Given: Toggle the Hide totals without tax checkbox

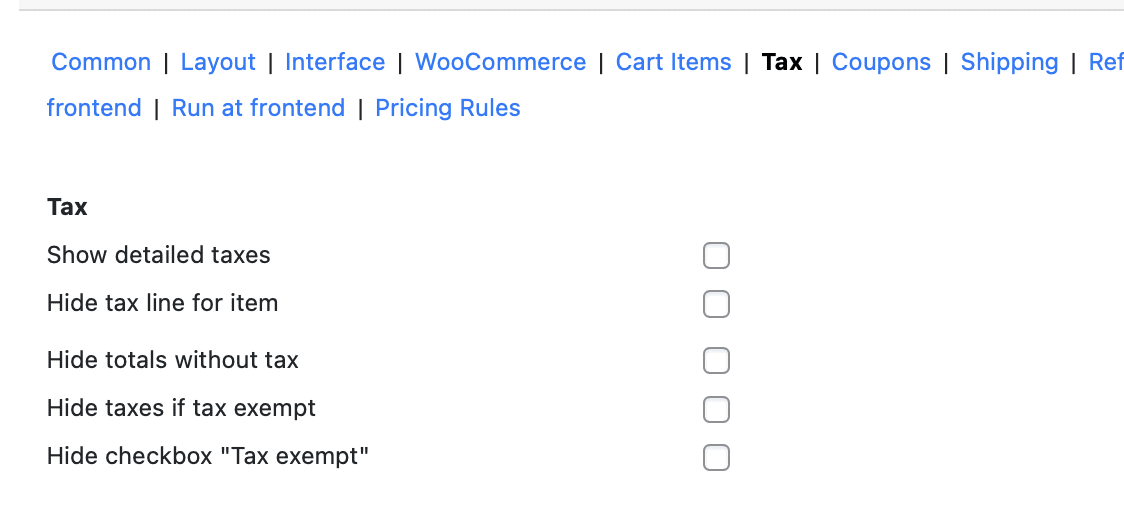Looking at the screenshot, I should pos(716,360).
